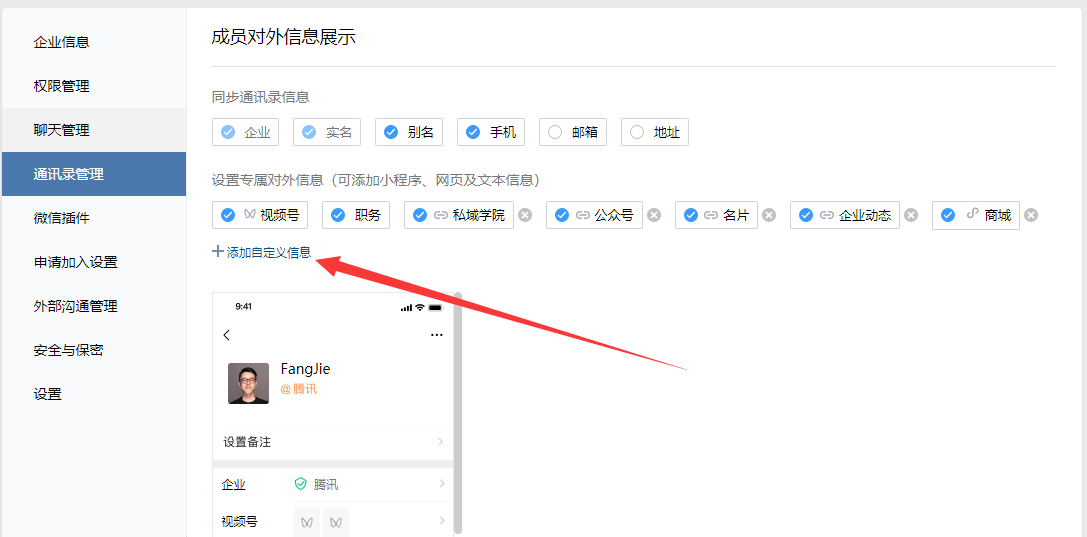This screenshot has height=537, width=1087.
Task: Uncheck the 视频号 checkbox
Action: (x=227, y=215)
